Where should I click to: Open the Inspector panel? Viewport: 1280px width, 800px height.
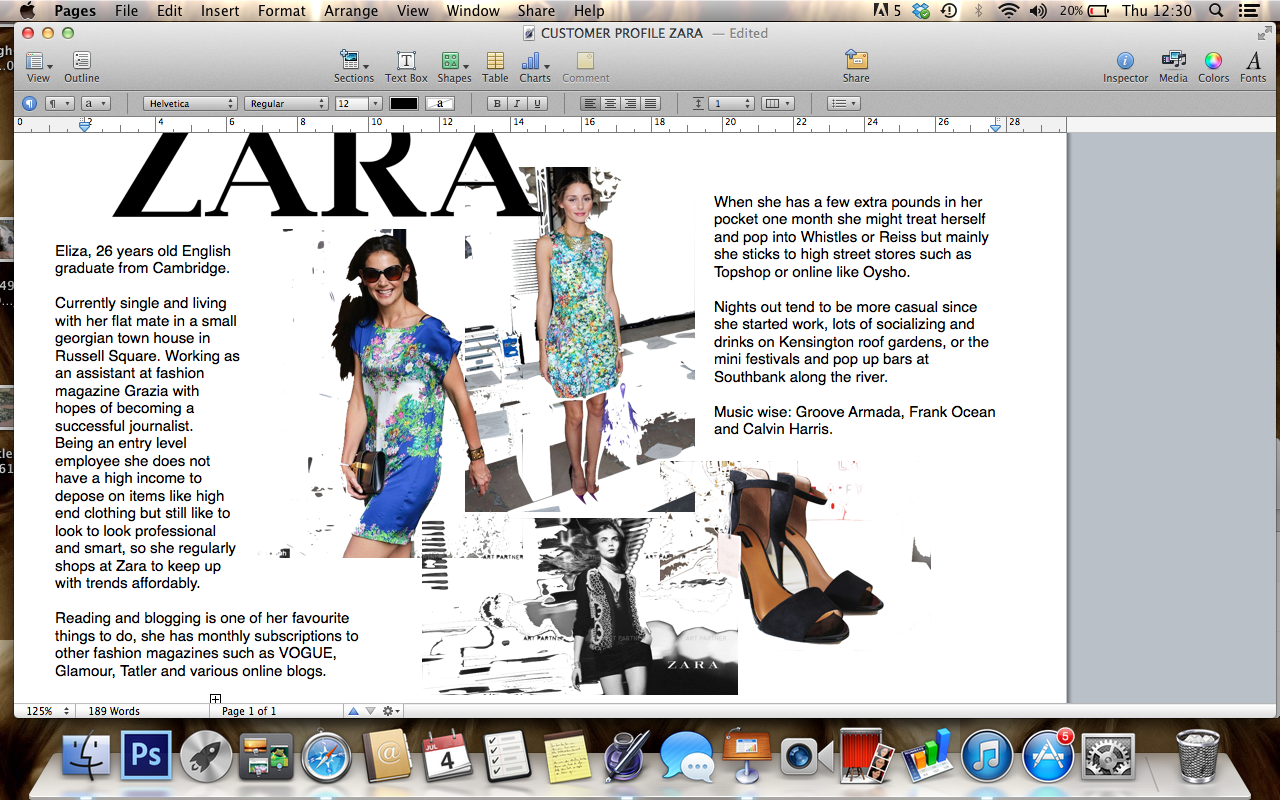click(1126, 67)
